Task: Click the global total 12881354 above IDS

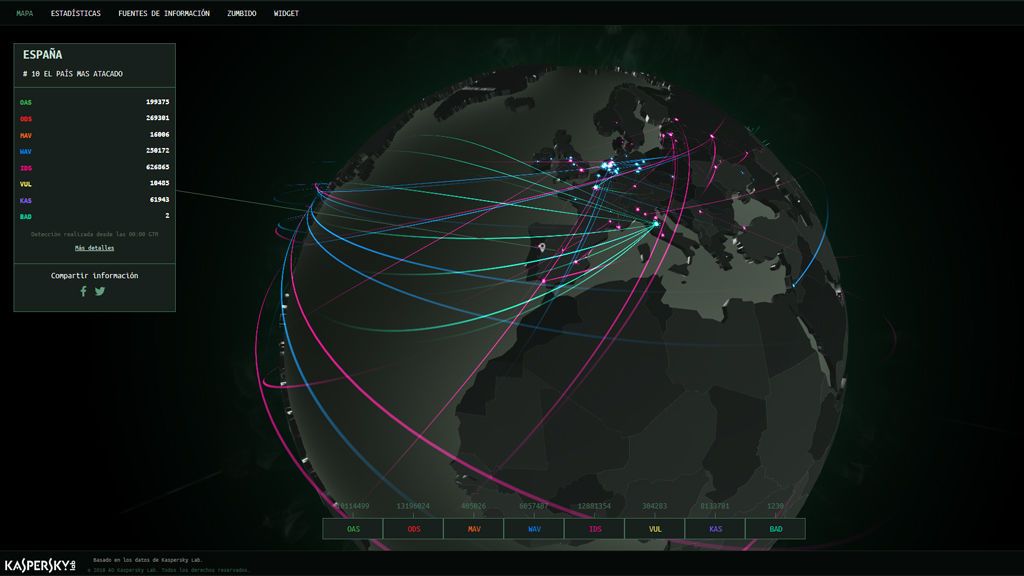Action: 594,506
